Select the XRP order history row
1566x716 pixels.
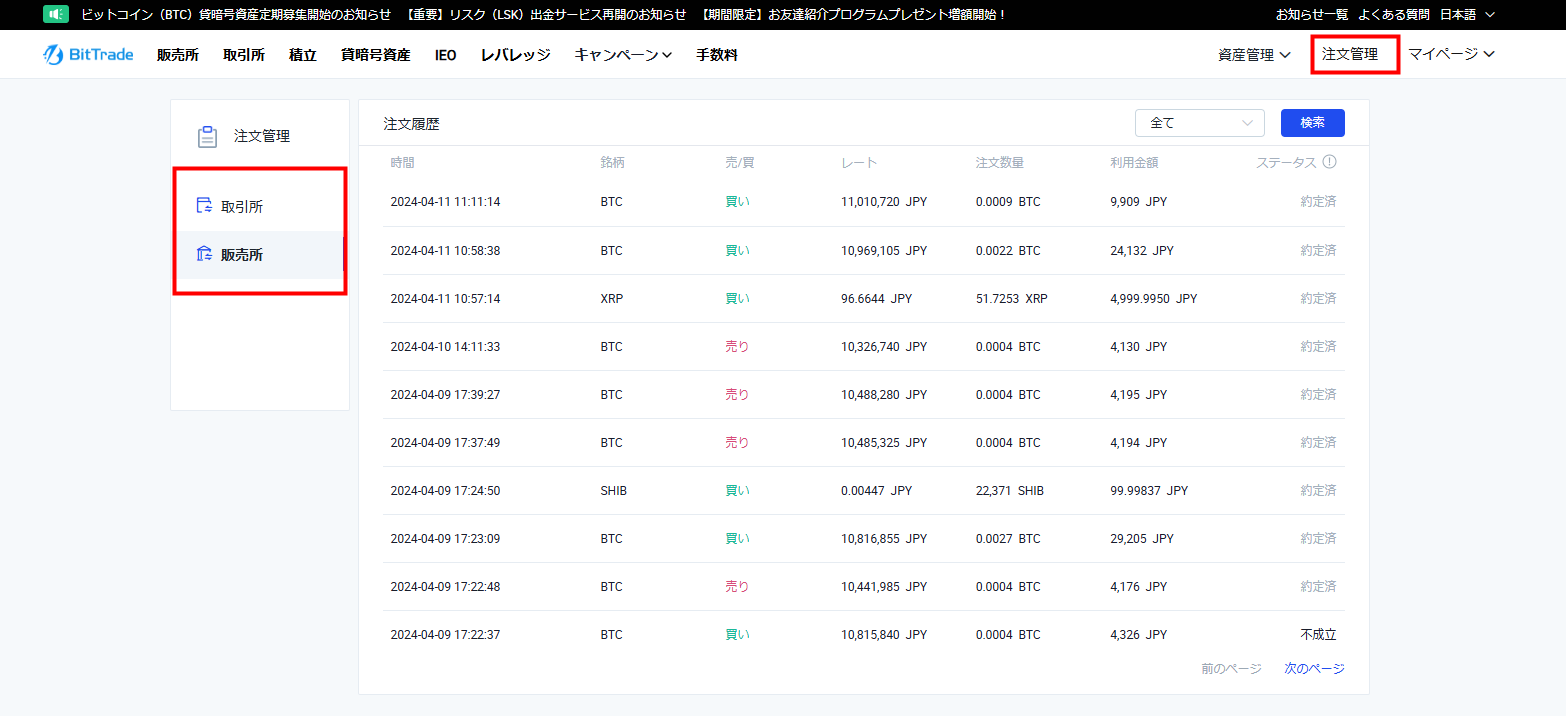863,298
